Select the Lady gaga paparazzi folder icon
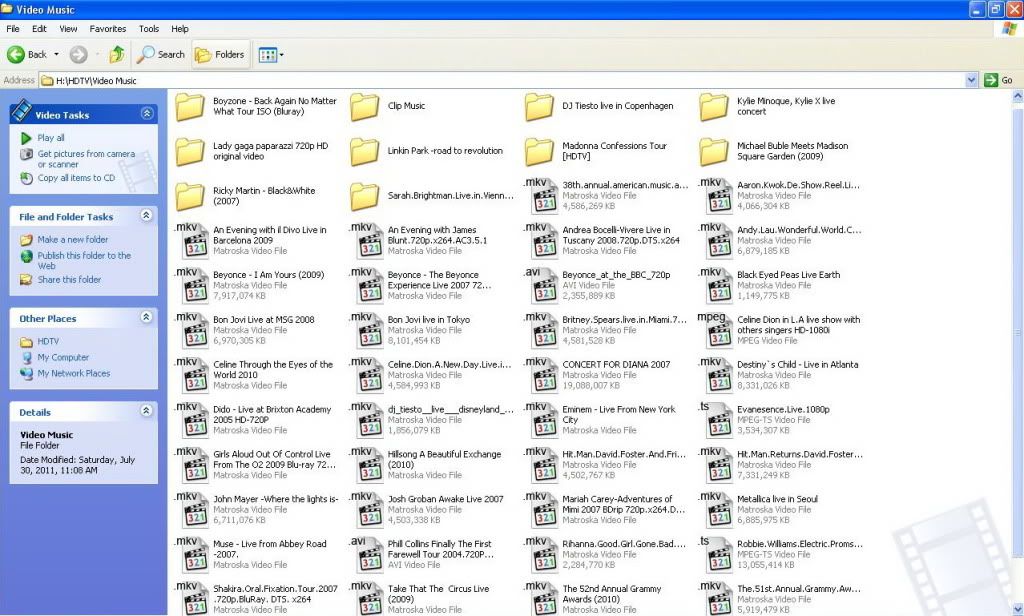 coord(190,152)
